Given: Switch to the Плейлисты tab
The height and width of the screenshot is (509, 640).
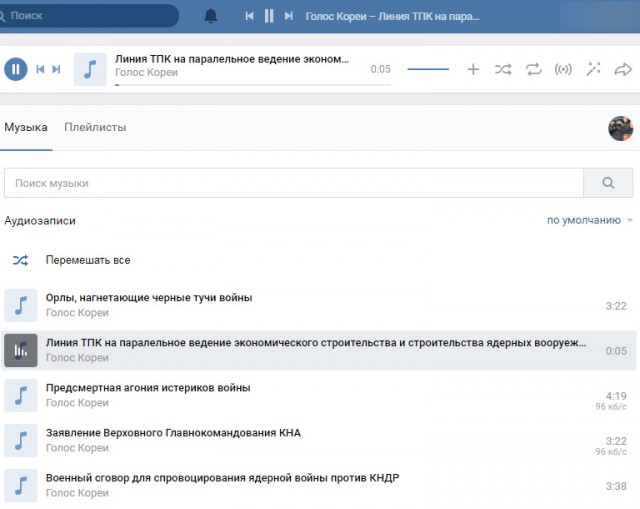Looking at the screenshot, I should tap(95, 127).
